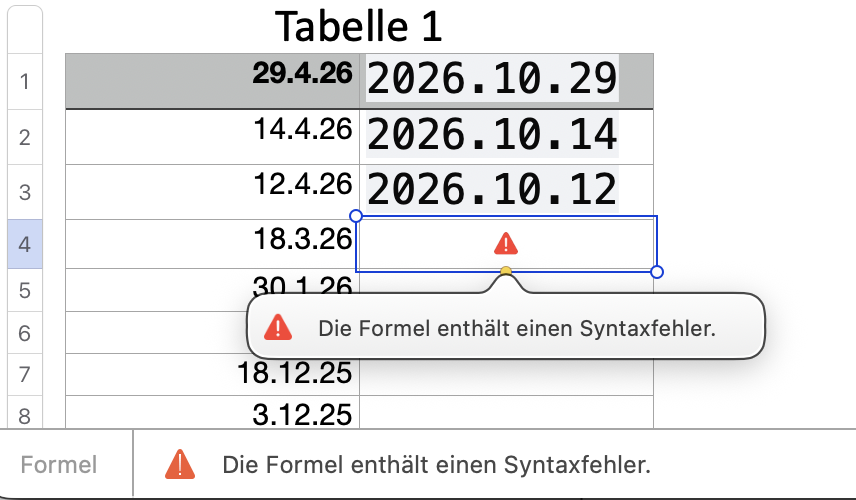The height and width of the screenshot is (500, 856).
Task: Select the cell showing 2026.10.12
Action: click(x=493, y=189)
